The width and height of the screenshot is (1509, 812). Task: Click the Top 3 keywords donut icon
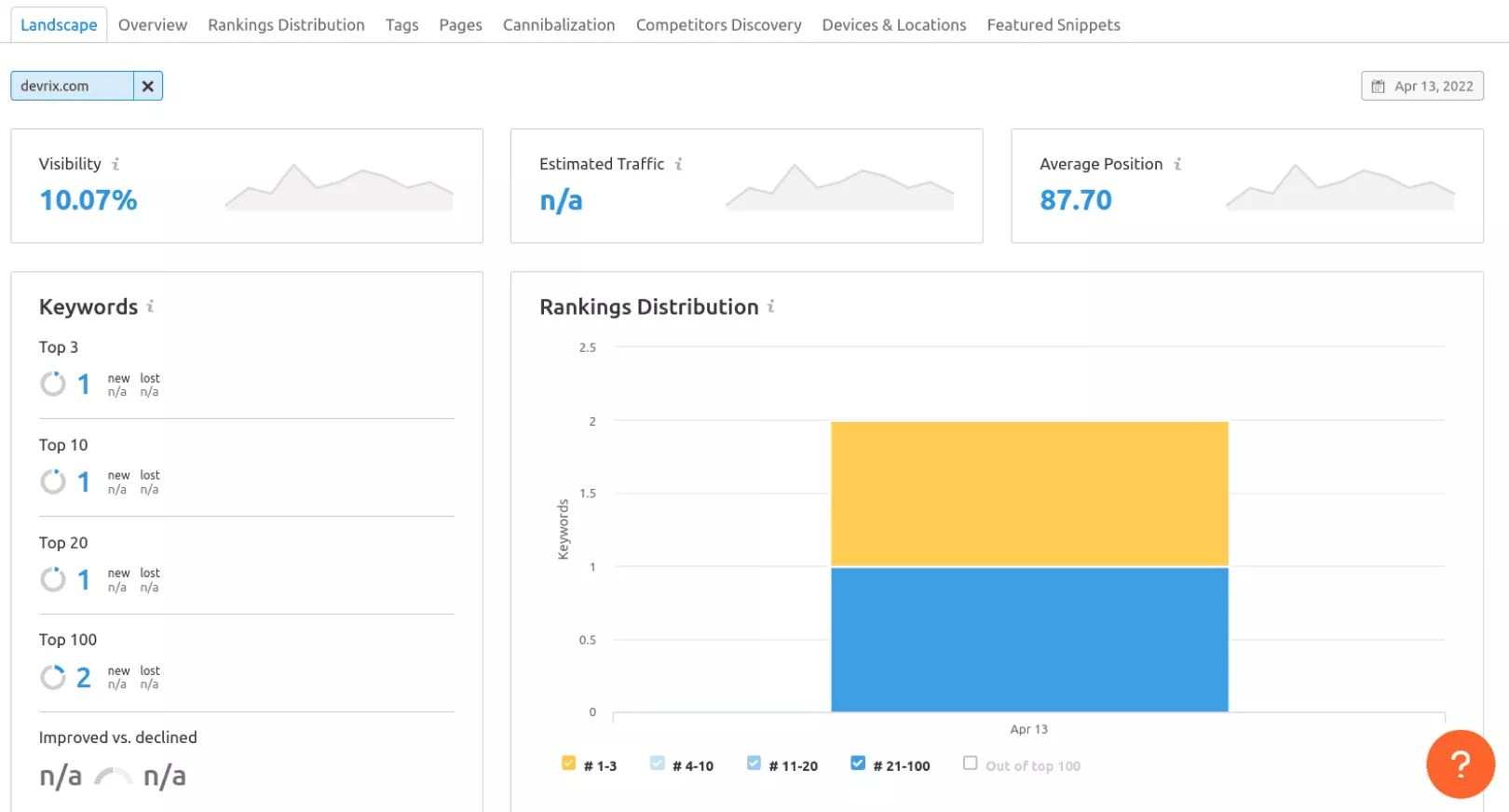(x=53, y=384)
